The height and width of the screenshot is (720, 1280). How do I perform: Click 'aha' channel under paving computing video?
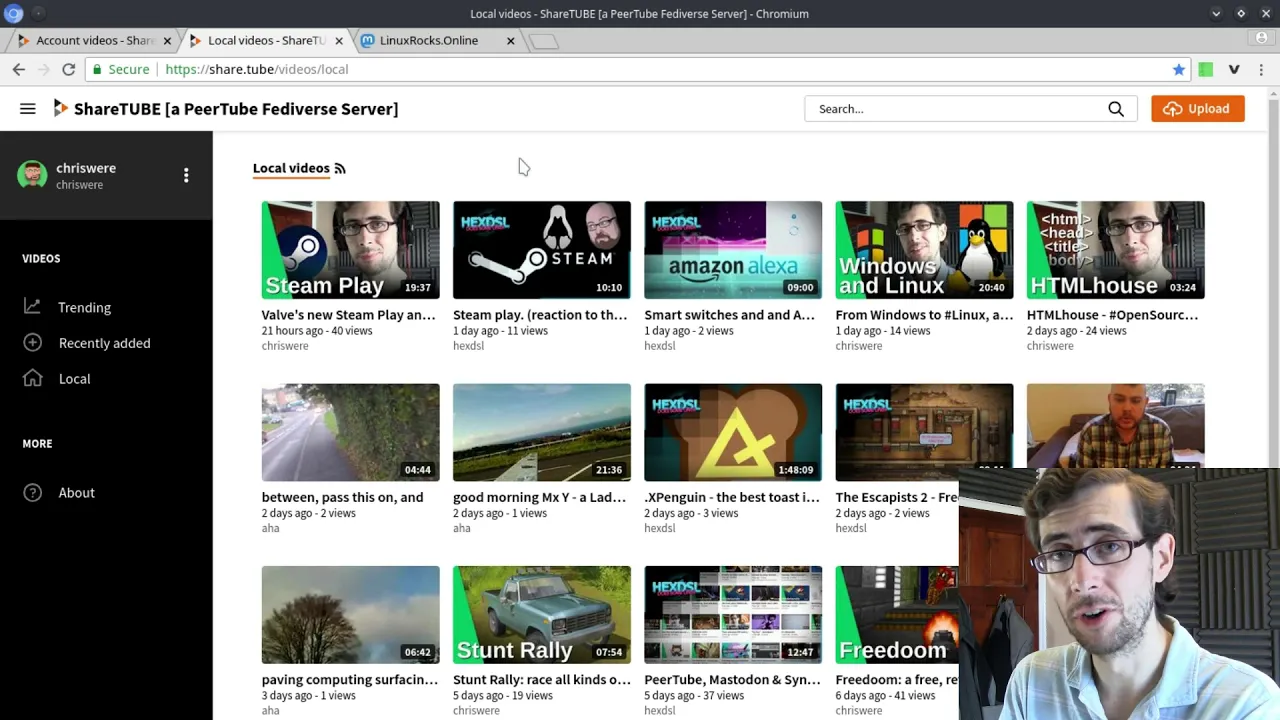pyautogui.click(x=270, y=711)
